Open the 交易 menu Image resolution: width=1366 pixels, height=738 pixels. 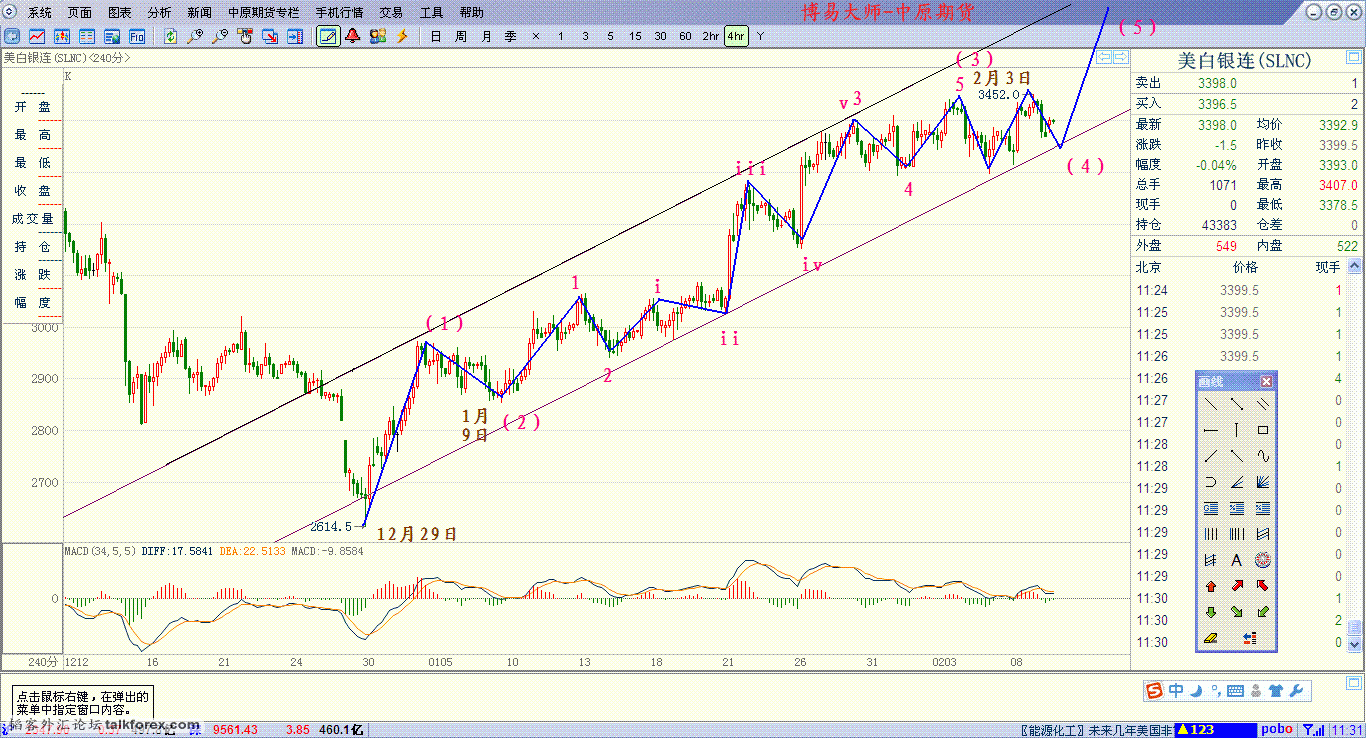click(391, 13)
